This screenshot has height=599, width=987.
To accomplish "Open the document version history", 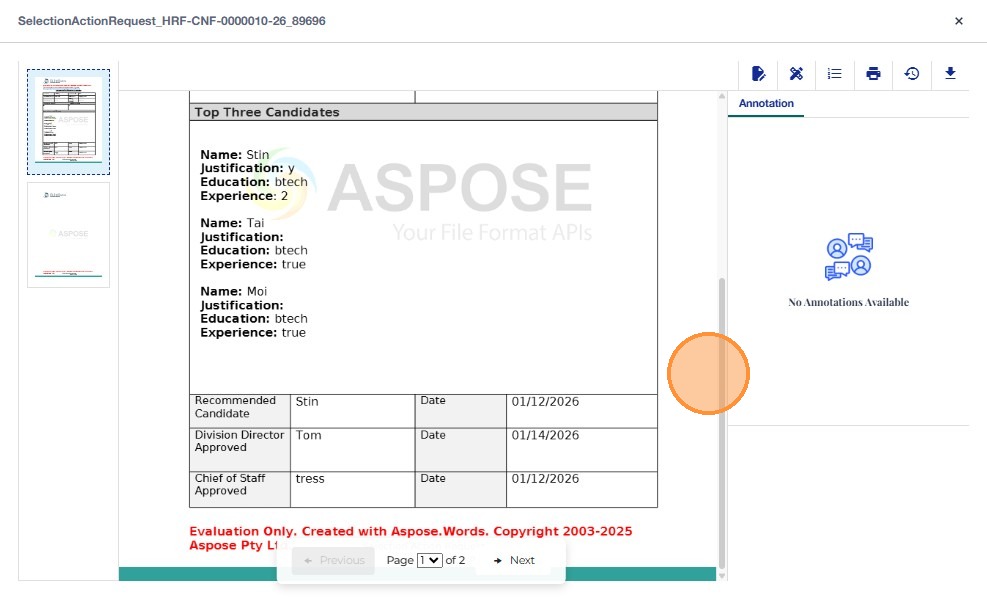I will [911, 73].
